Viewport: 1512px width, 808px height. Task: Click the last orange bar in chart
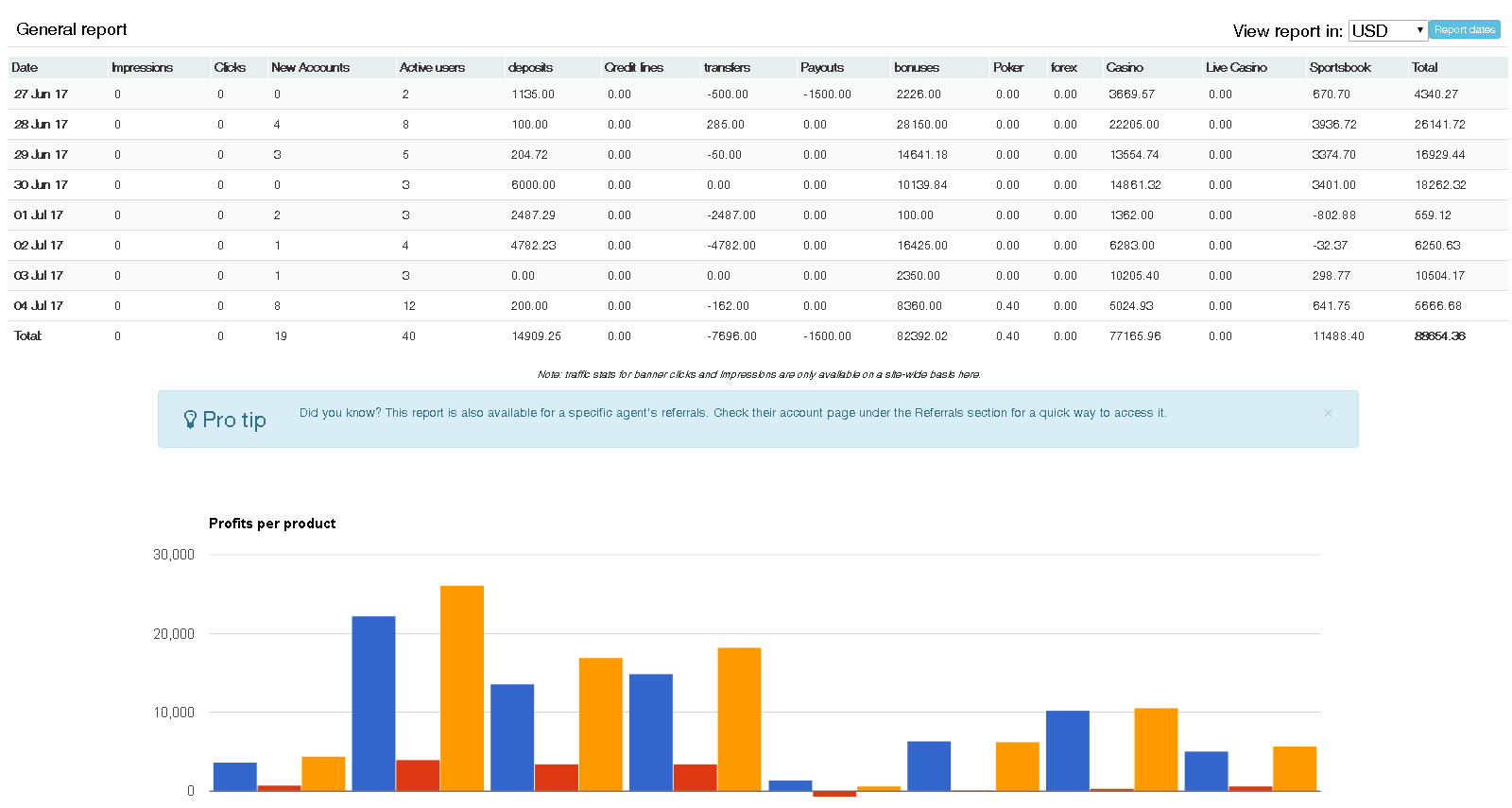click(x=1294, y=768)
